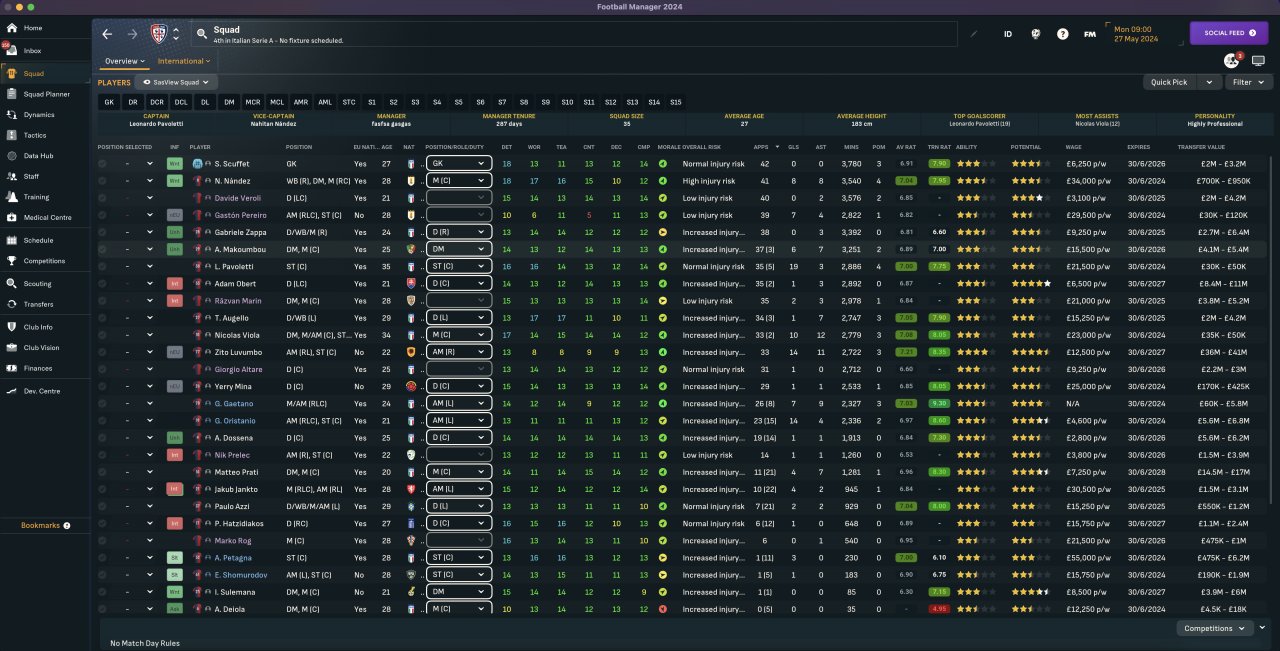The height and width of the screenshot is (651, 1280).
Task: Click the search magnifier icon
Action: tap(202, 33)
